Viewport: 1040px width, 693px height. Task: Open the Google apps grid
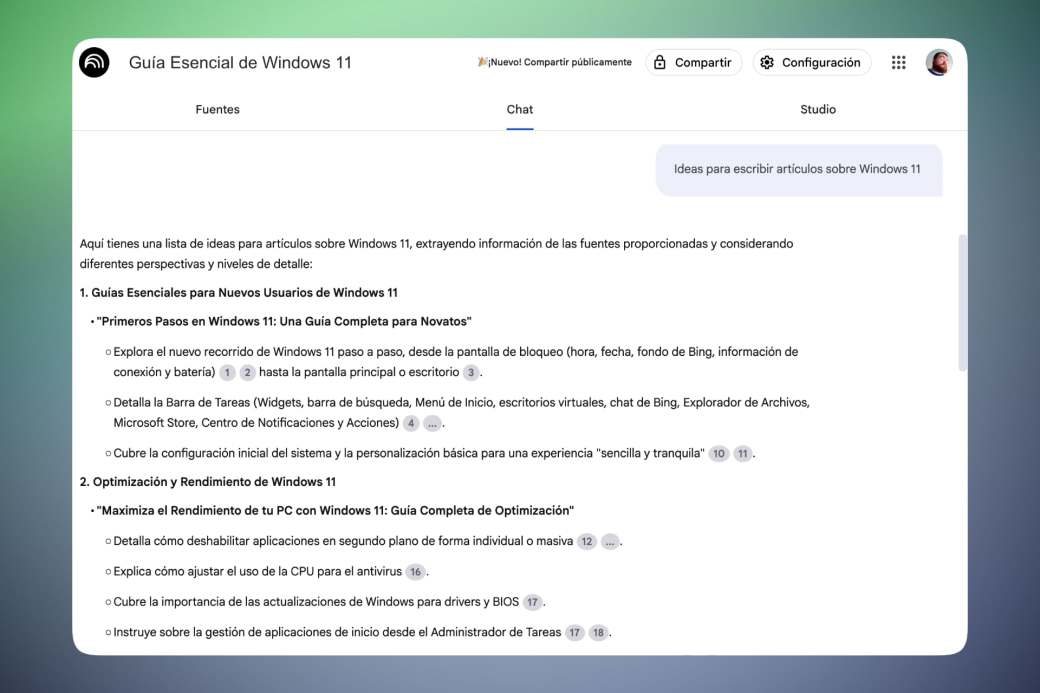coord(898,62)
